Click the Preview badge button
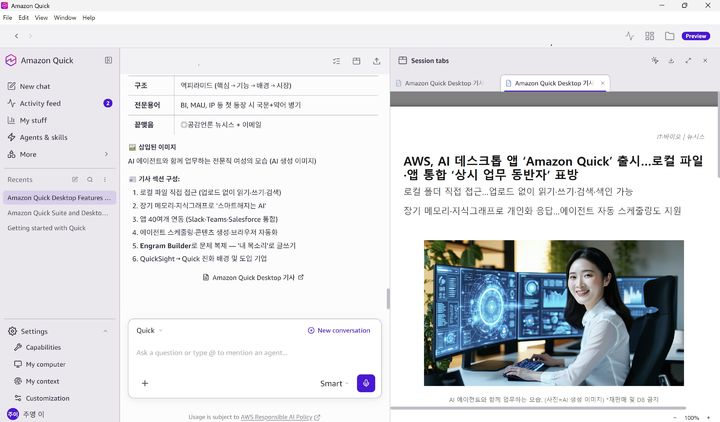720x422 pixels. pyautogui.click(x=696, y=36)
